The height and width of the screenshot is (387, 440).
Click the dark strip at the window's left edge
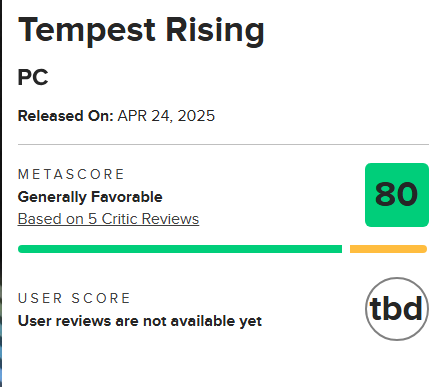tap(1, 193)
